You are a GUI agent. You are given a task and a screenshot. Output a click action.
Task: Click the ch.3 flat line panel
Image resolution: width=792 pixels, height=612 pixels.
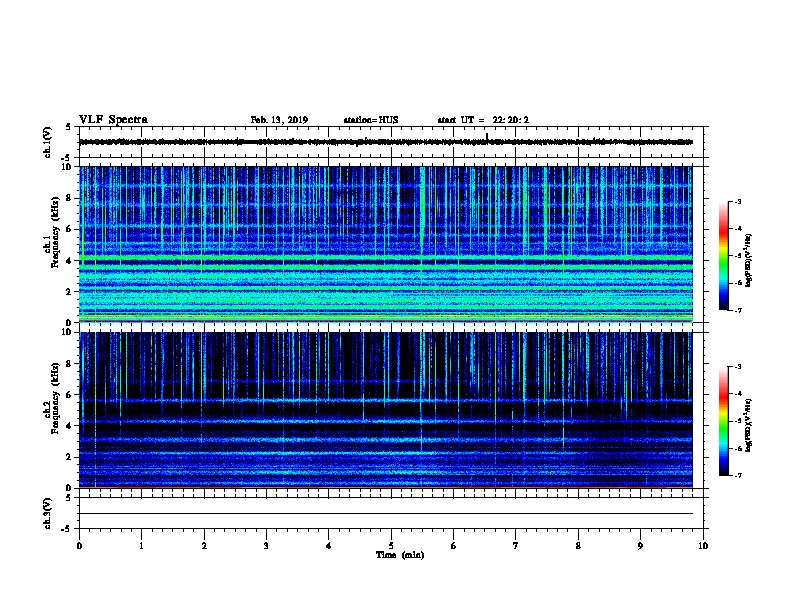coord(391,513)
